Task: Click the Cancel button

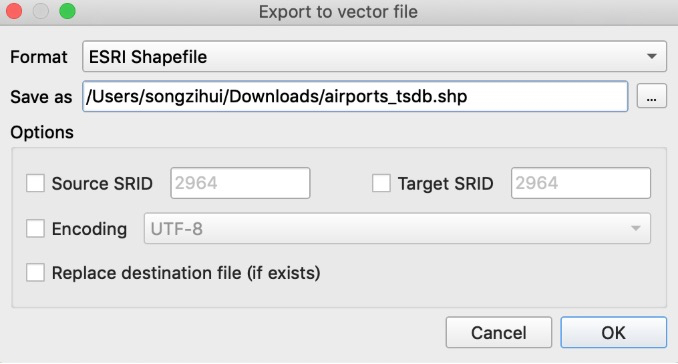Action: pos(499,332)
